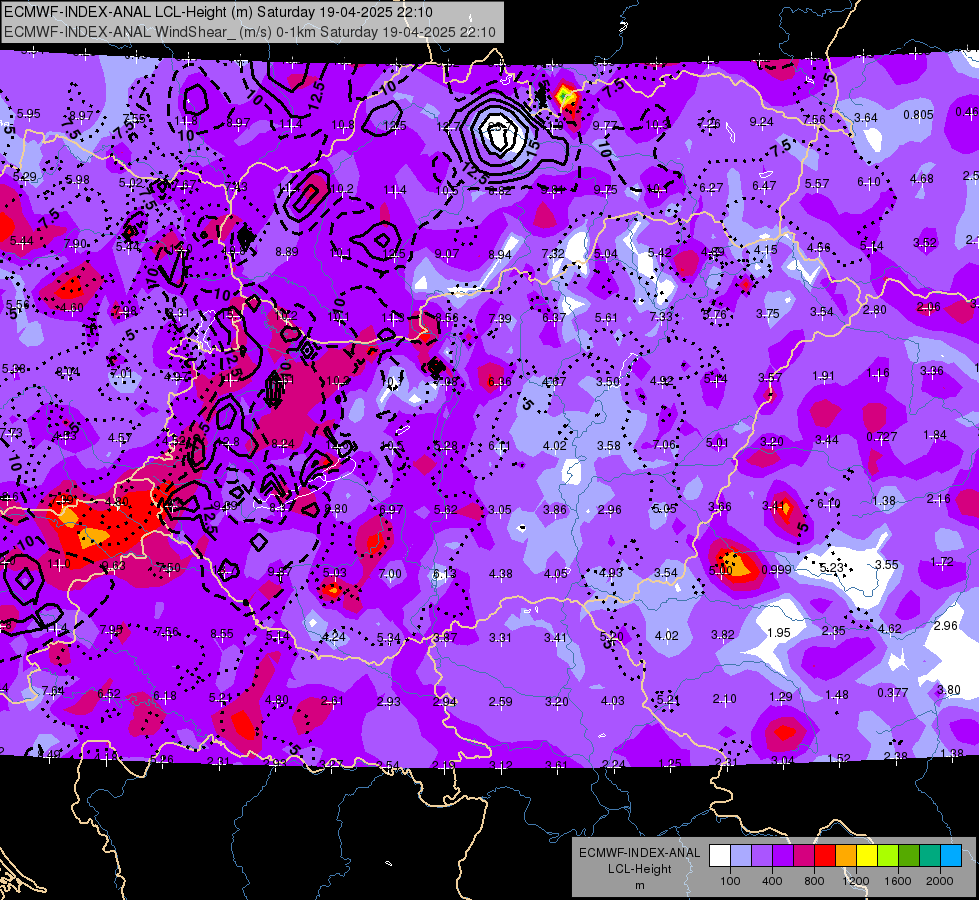Viewport: 979px width, 900px height.
Task: Click the wind shear value 2.35
Action: (834, 631)
